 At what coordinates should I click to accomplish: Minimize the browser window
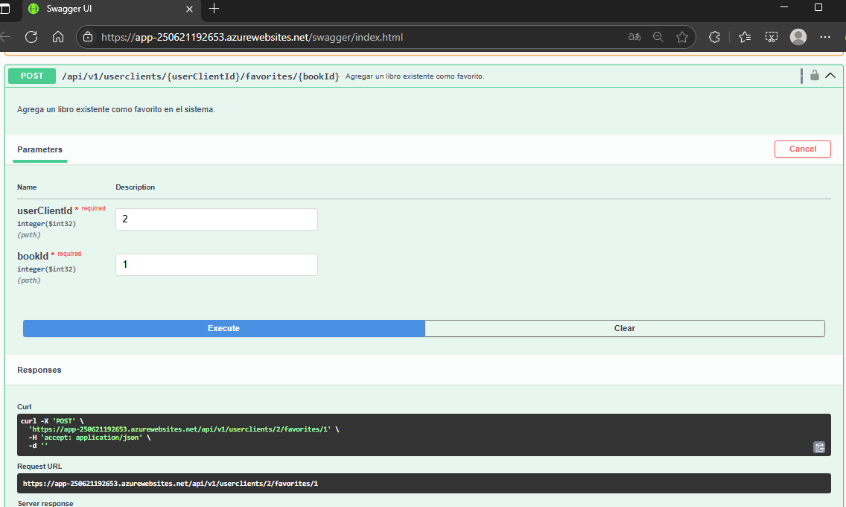click(x=784, y=7)
